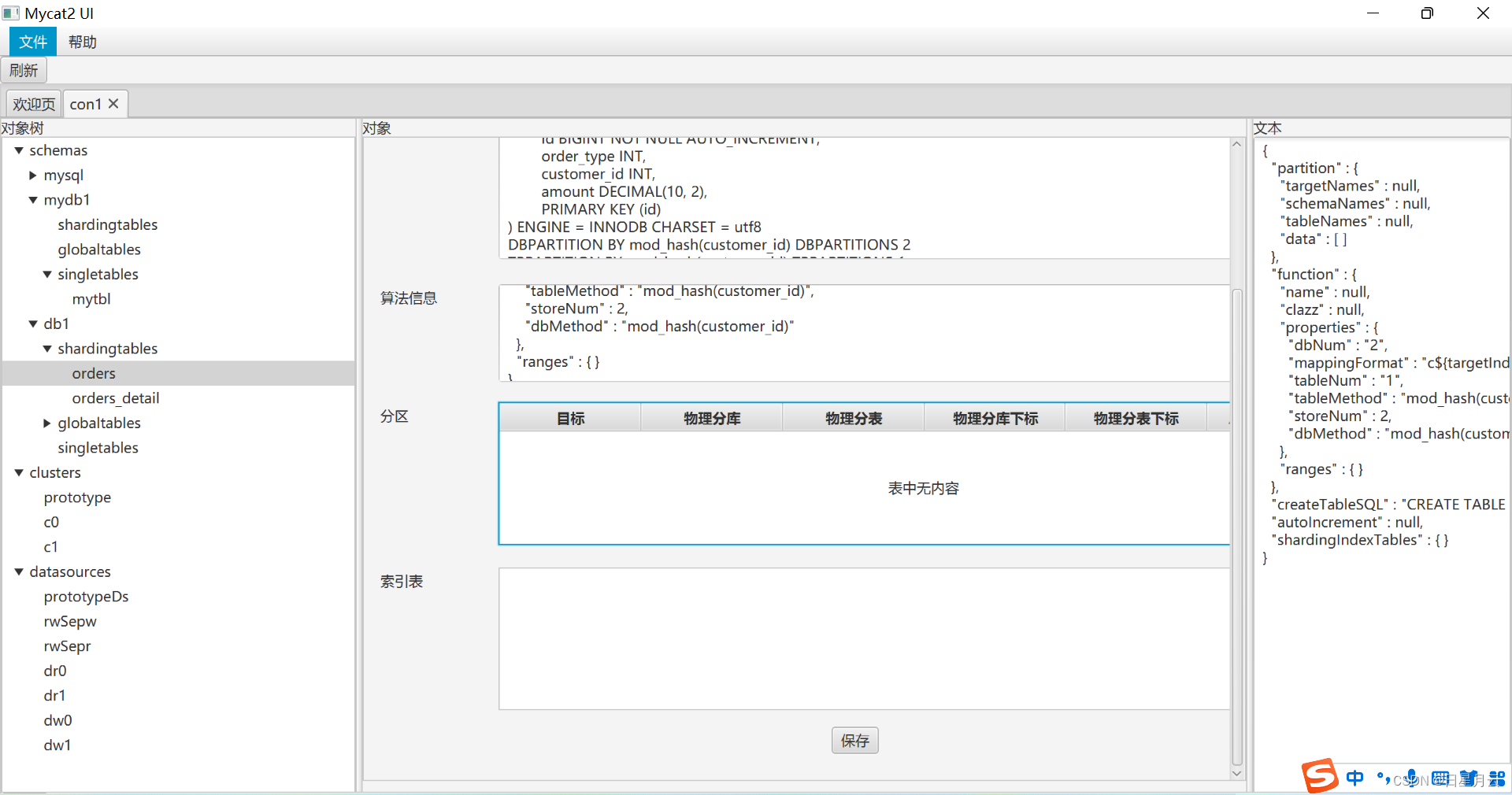The image size is (1512, 795).
Task: Select singletables under db1
Action: pos(98,448)
